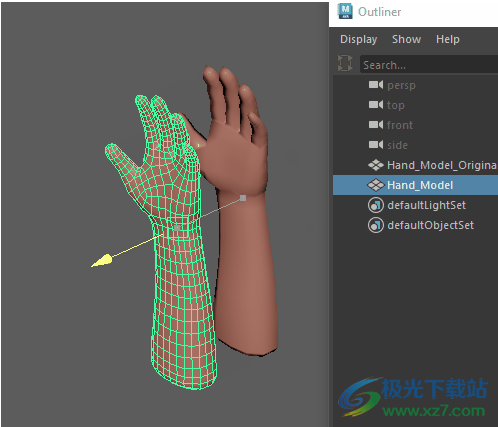Select the side camera icon
The height and width of the screenshot is (427, 498).
click(376, 145)
